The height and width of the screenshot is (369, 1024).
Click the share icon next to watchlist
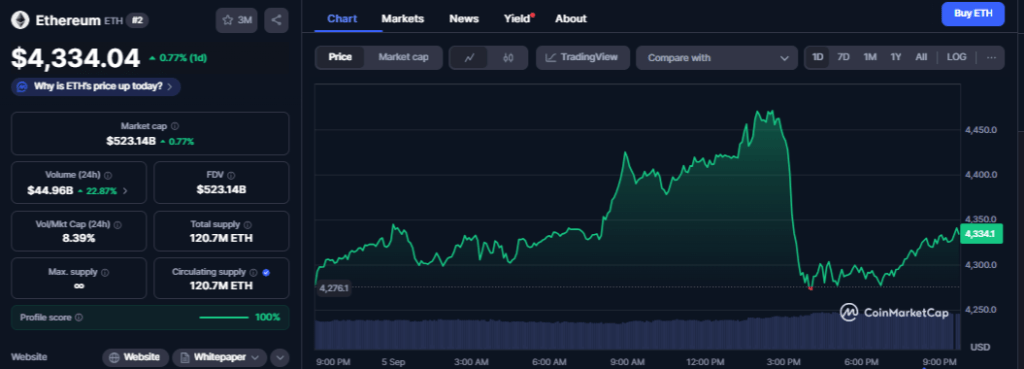pyautogui.click(x=276, y=20)
